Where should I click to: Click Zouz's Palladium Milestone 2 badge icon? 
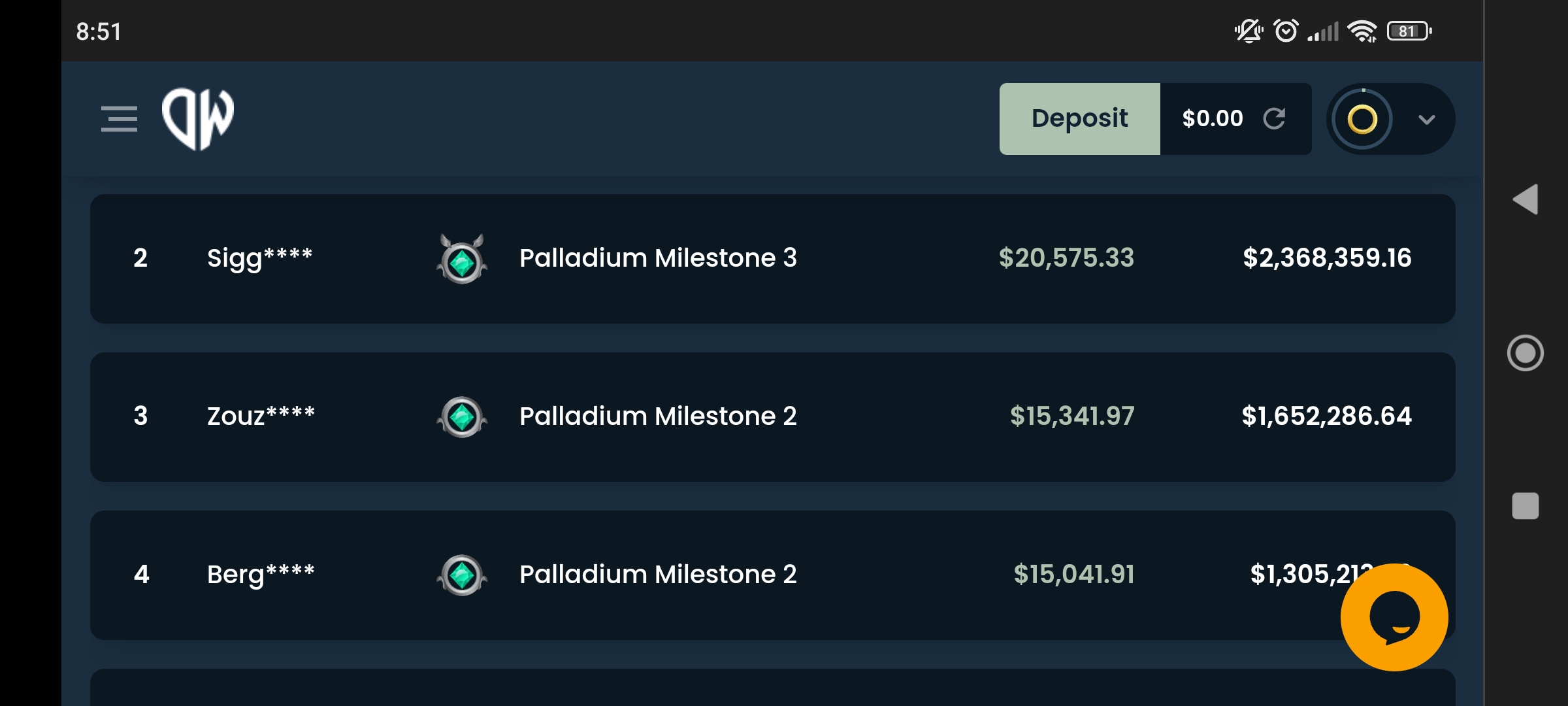pos(462,417)
